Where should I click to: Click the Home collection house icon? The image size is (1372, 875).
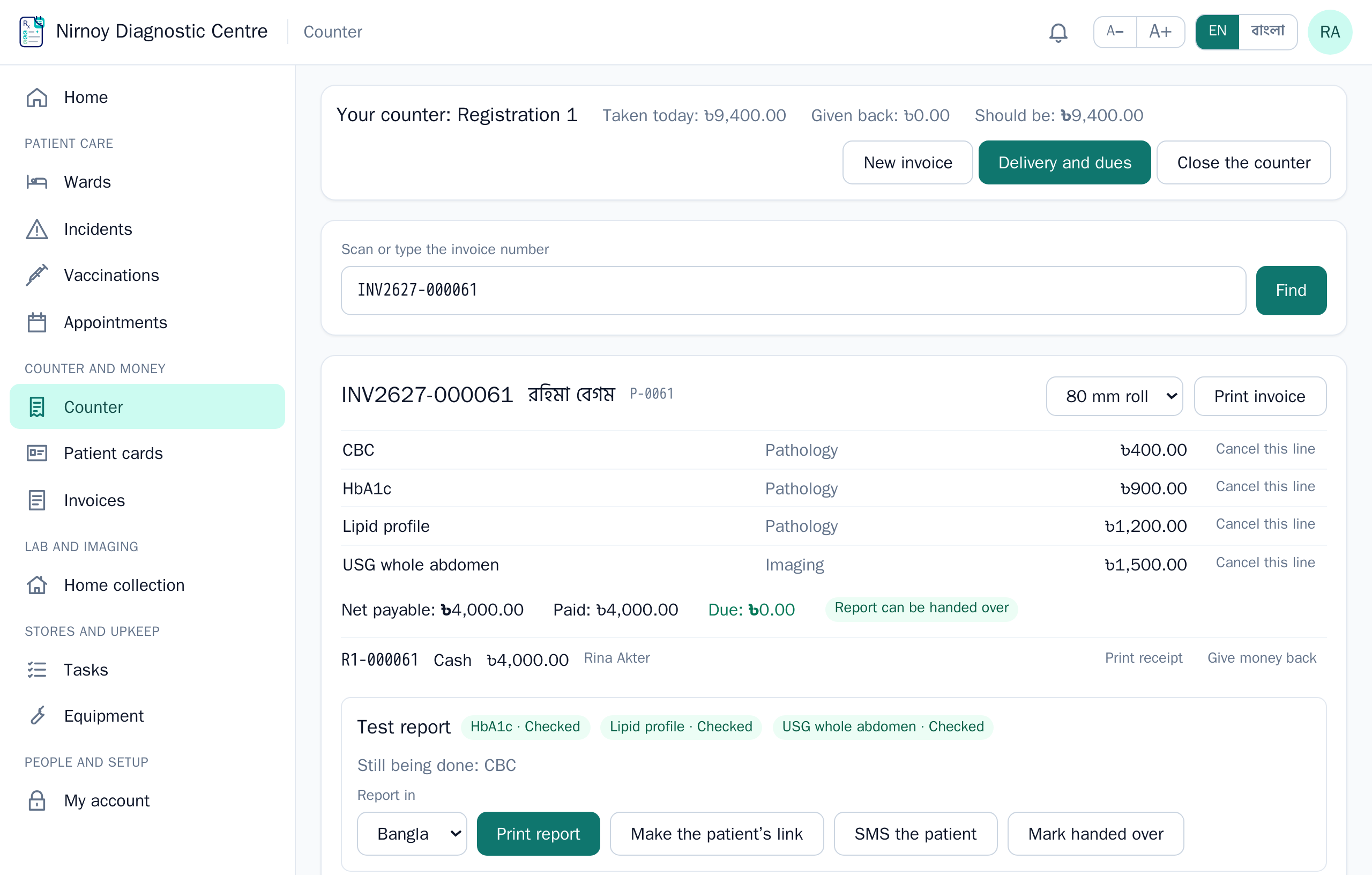(37, 585)
